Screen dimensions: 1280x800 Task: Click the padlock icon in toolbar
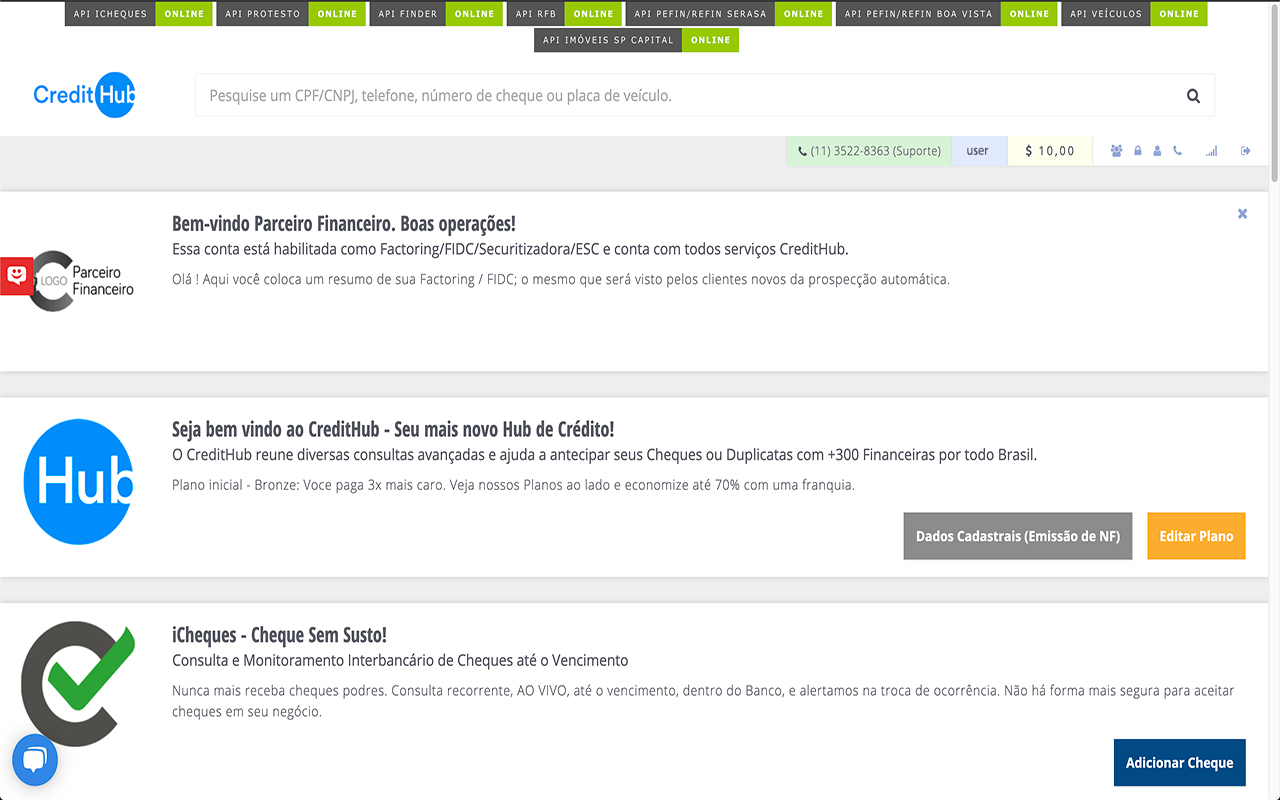coord(1138,151)
